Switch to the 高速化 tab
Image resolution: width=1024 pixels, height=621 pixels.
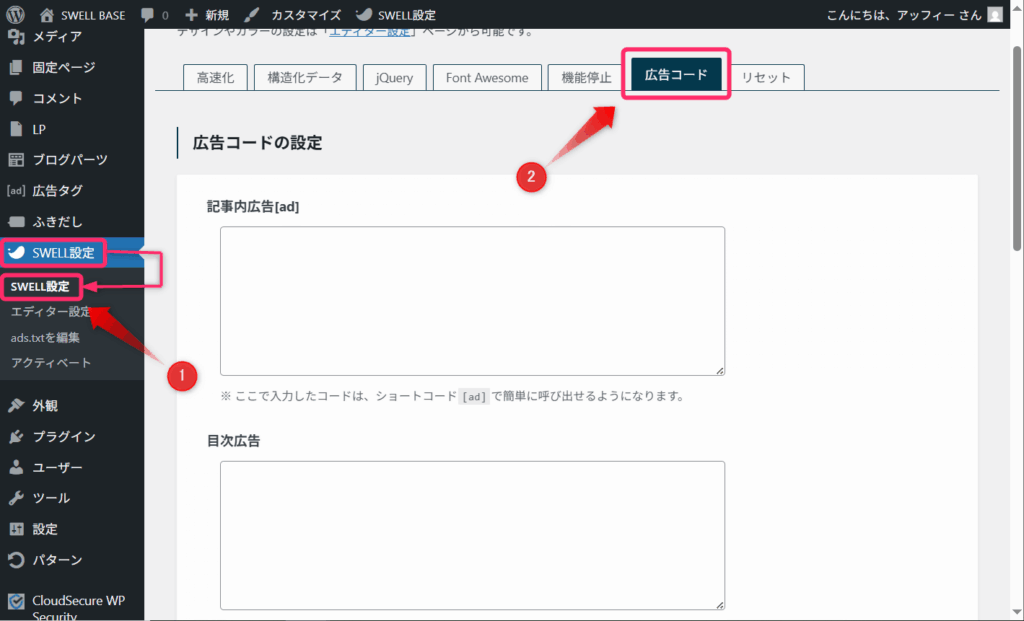[216, 77]
